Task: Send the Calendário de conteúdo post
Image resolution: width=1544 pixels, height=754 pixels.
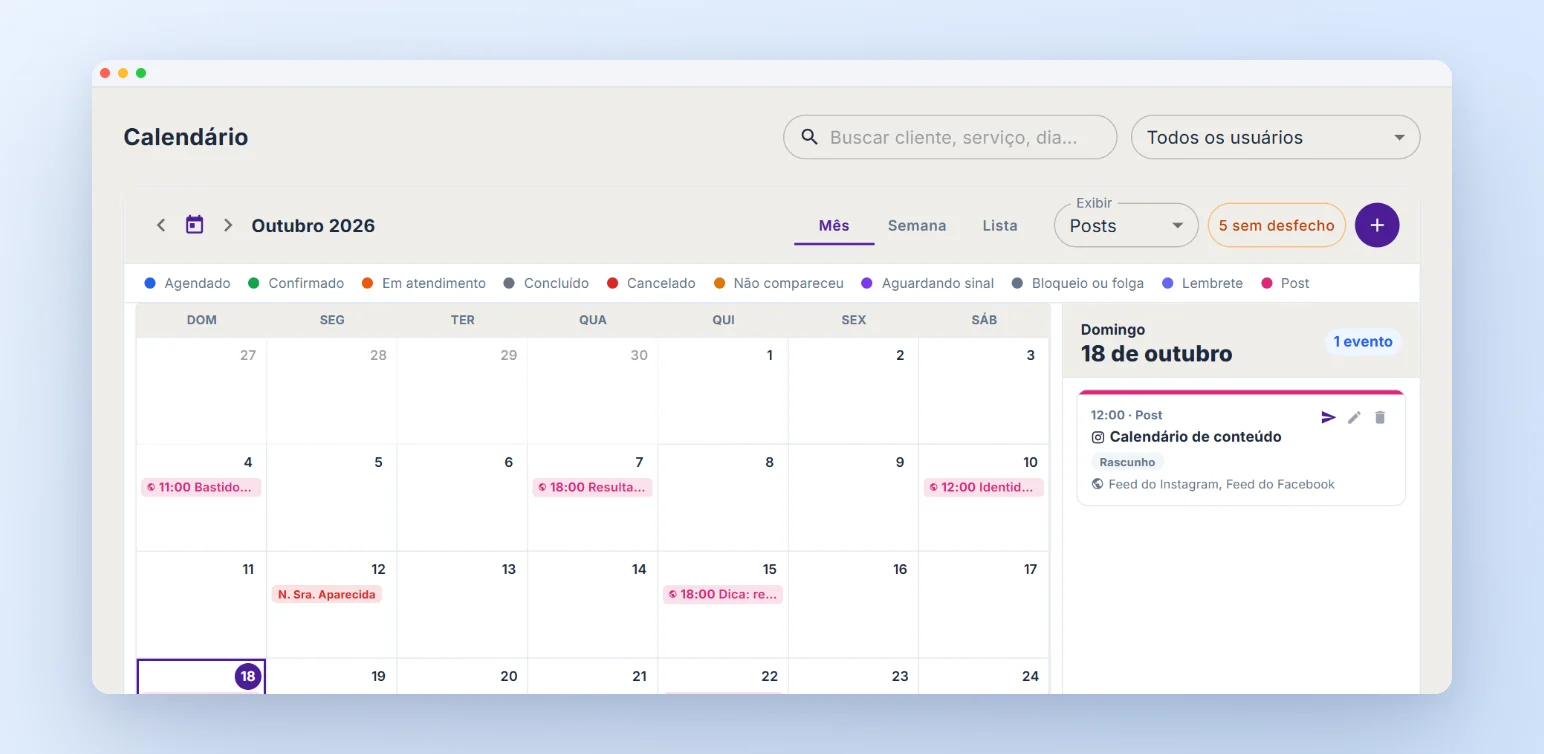Action: click(x=1328, y=417)
